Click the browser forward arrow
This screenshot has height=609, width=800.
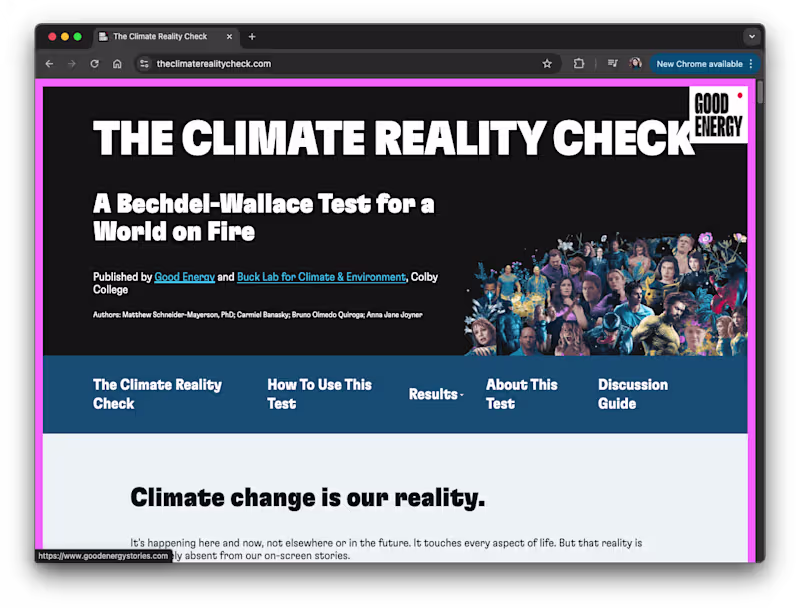(x=72, y=64)
